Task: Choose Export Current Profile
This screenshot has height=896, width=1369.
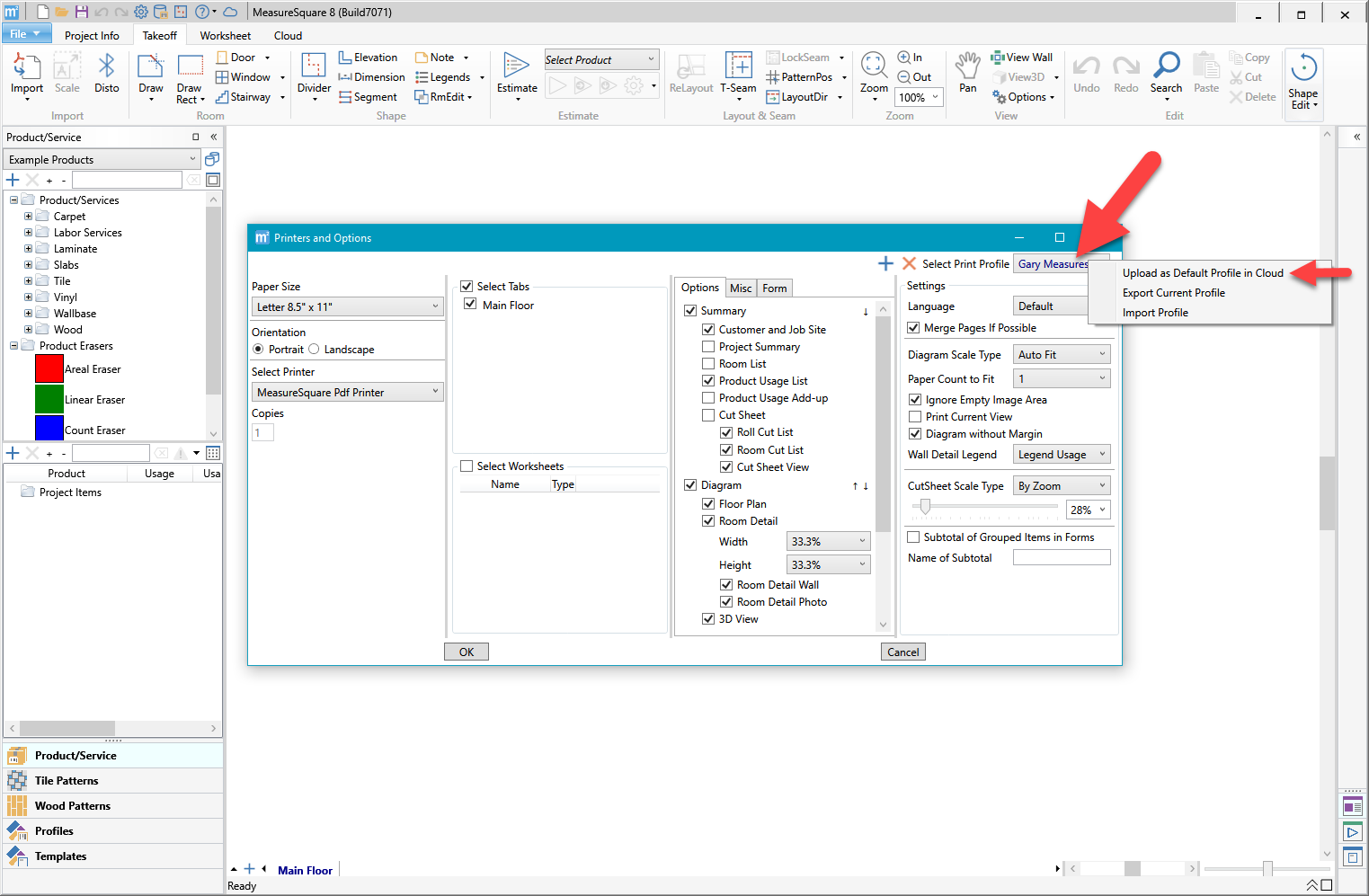Action: click(1174, 293)
